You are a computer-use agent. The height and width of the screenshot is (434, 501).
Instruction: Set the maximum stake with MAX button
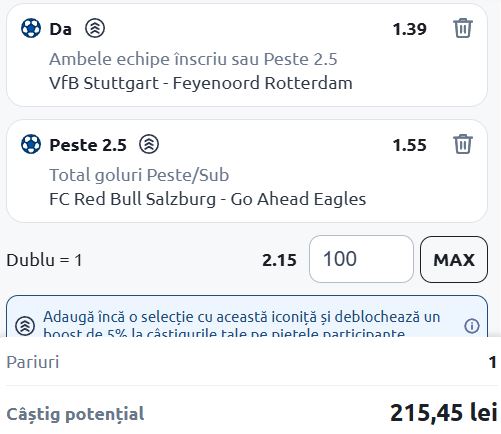coord(454,259)
